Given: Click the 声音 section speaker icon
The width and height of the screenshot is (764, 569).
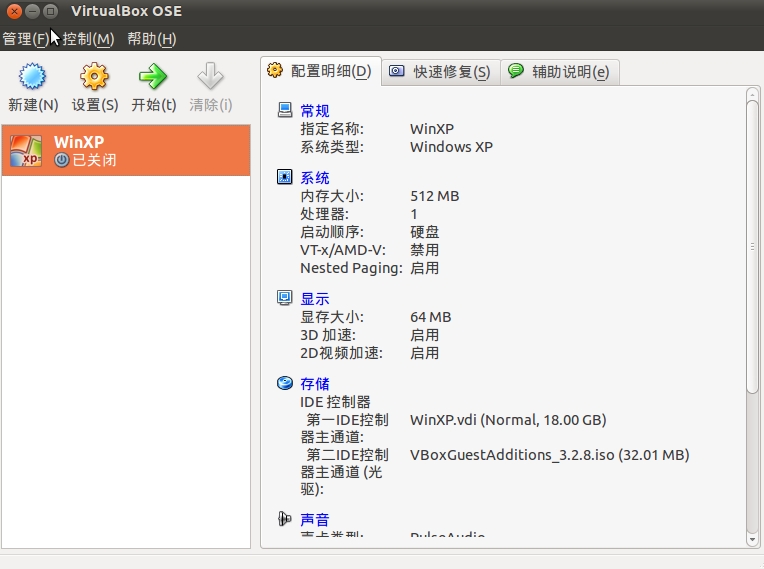Looking at the screenshot, I should point(285,519).
